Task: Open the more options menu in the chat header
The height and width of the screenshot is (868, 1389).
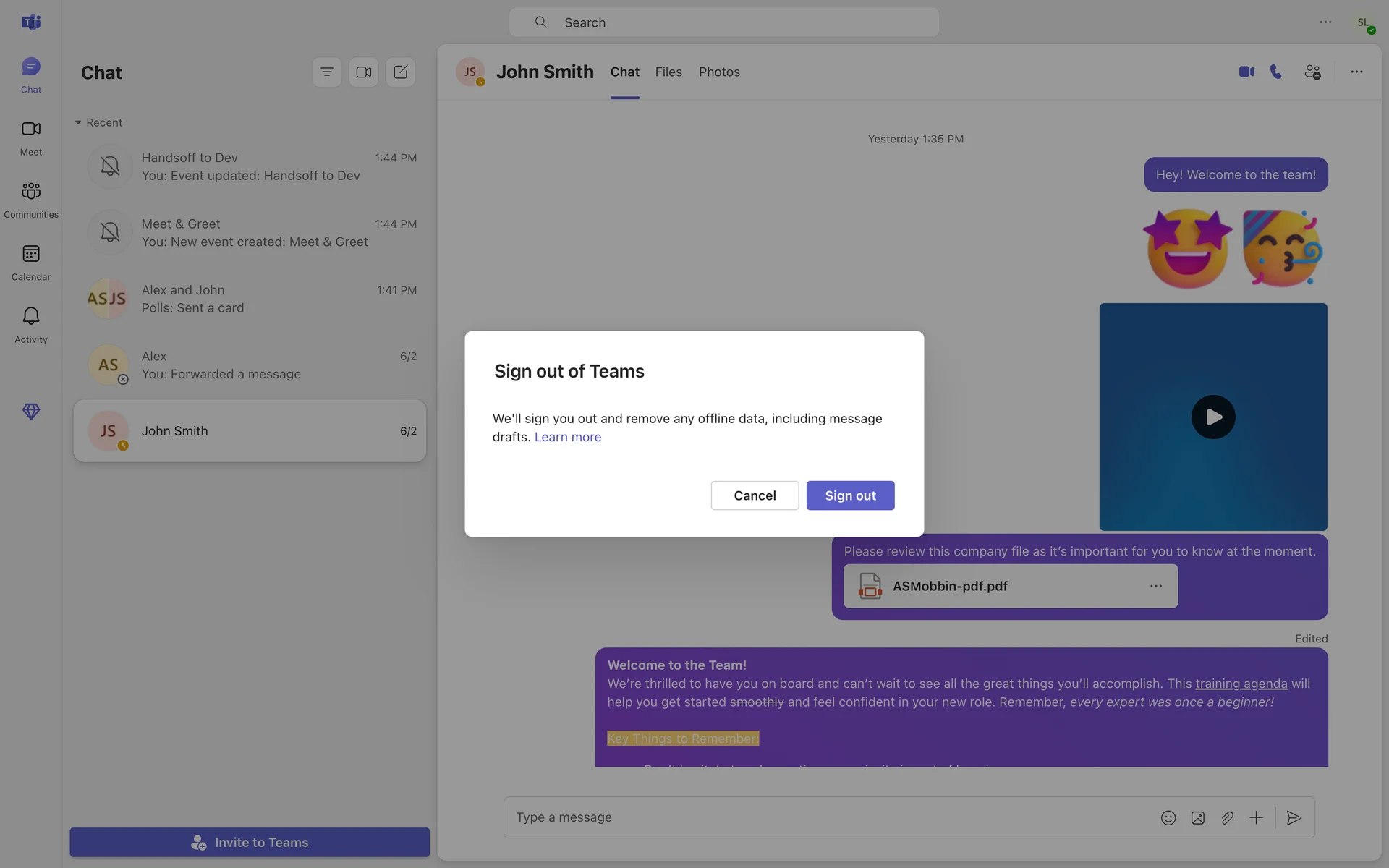Action: (1356, 72)
